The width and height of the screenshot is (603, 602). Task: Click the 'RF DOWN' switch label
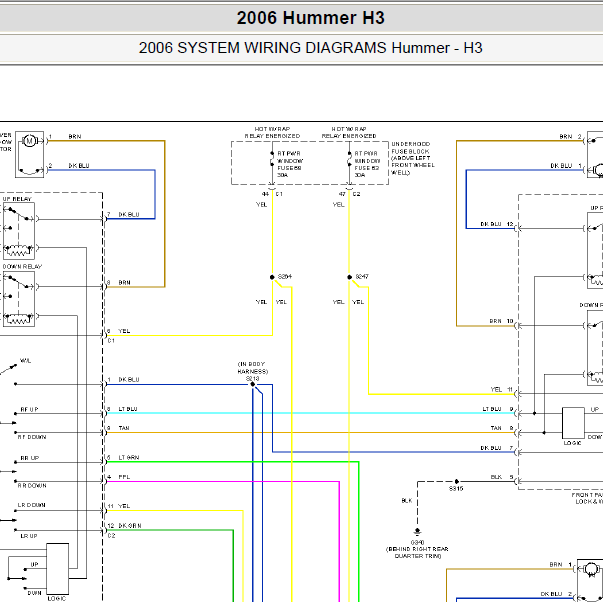click(32, 437)
